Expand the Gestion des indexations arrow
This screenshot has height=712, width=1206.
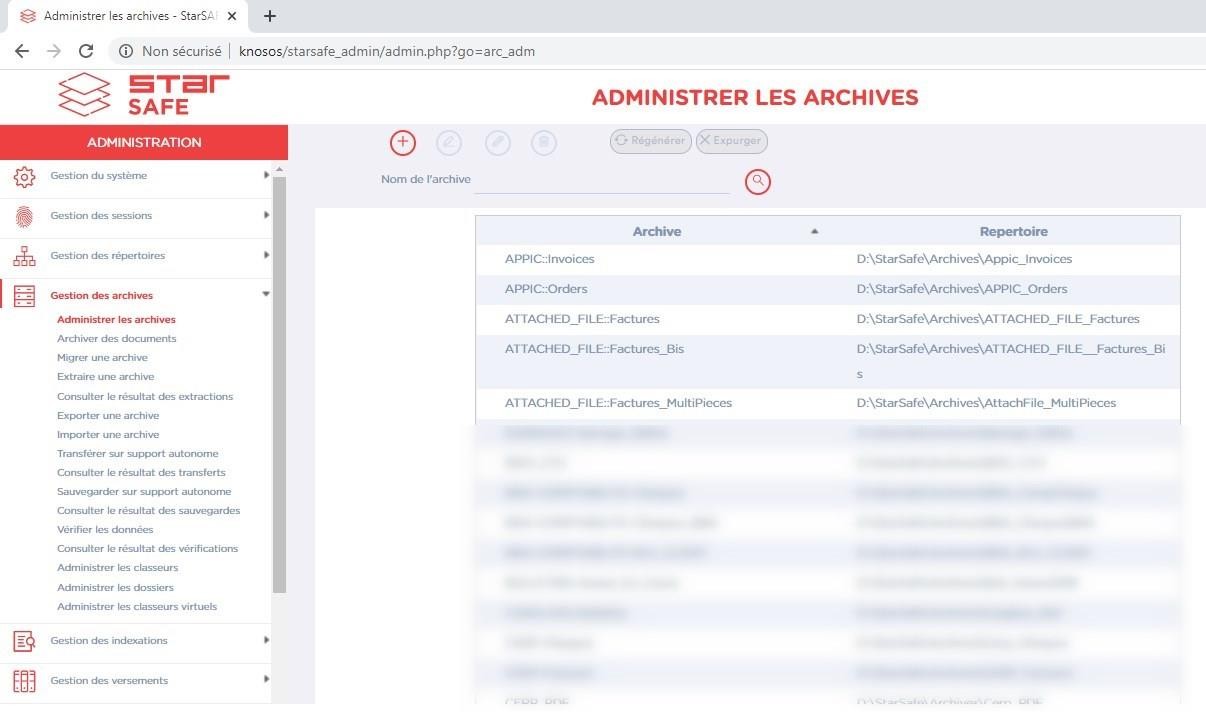266,640
